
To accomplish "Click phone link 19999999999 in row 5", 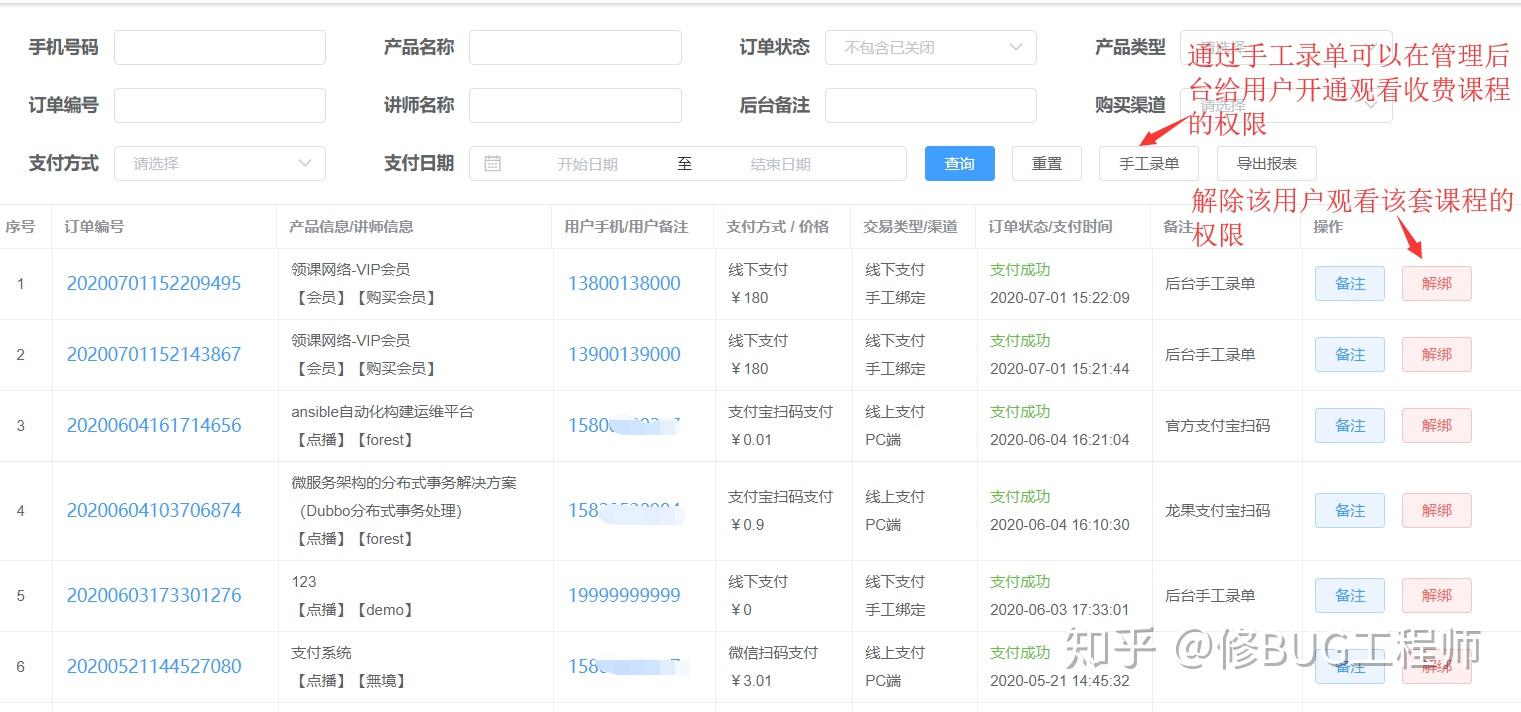I will coord(624,595).
